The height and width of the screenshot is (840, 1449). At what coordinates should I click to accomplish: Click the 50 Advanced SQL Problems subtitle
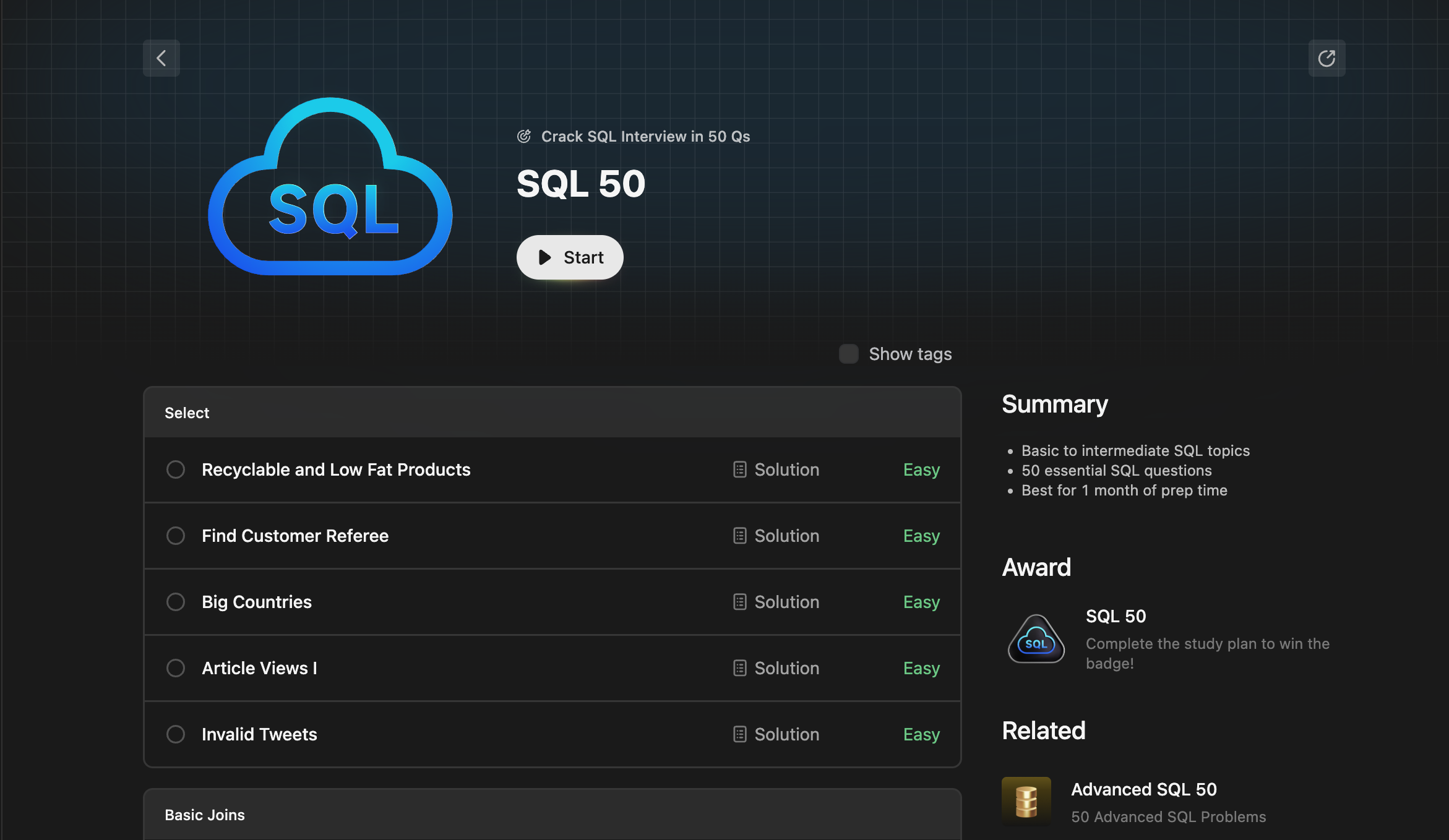click(1169, 816)
